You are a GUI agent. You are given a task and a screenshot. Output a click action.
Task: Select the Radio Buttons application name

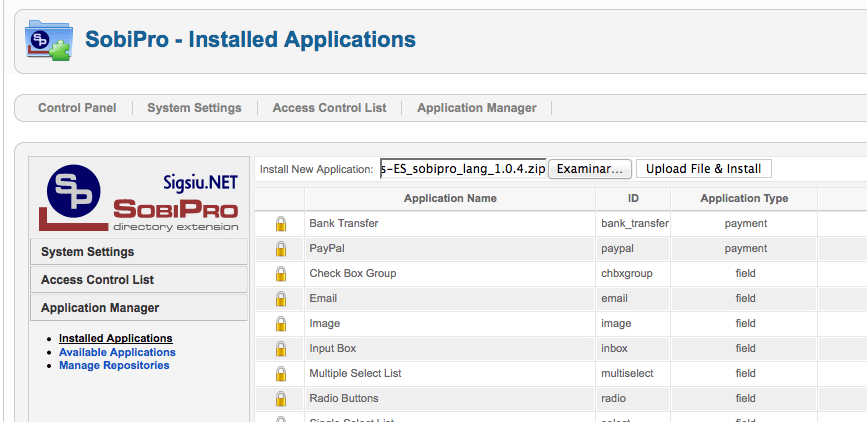tap(344, 398)
